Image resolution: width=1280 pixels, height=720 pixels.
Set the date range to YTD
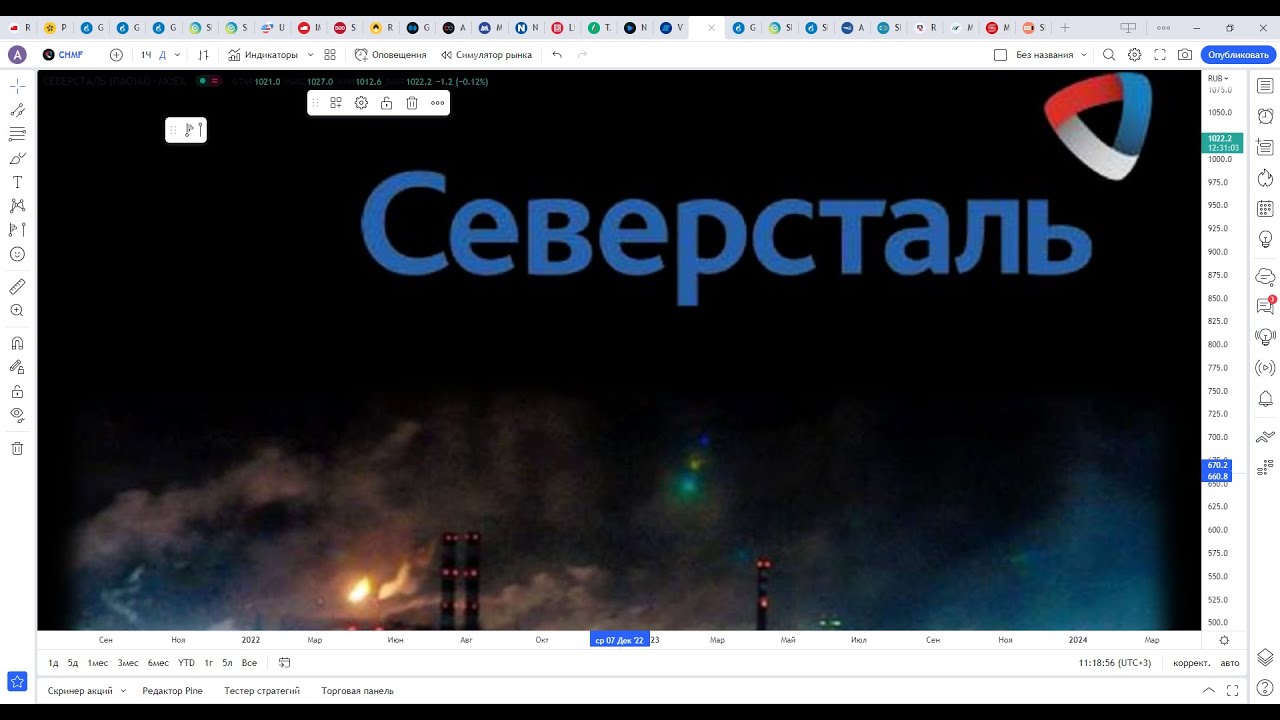(x=187, y=663)
